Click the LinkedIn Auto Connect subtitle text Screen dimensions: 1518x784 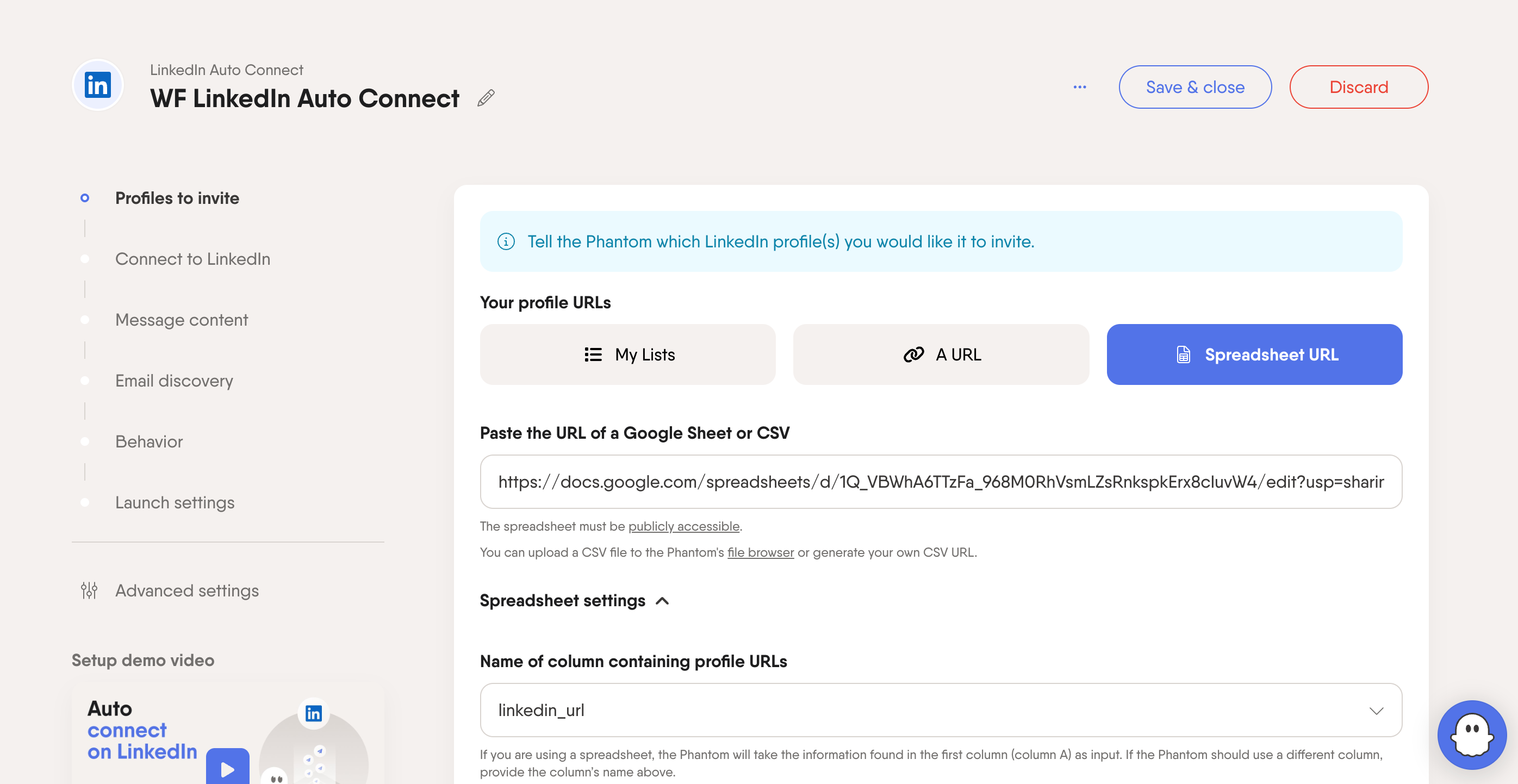tap(226, 70)
